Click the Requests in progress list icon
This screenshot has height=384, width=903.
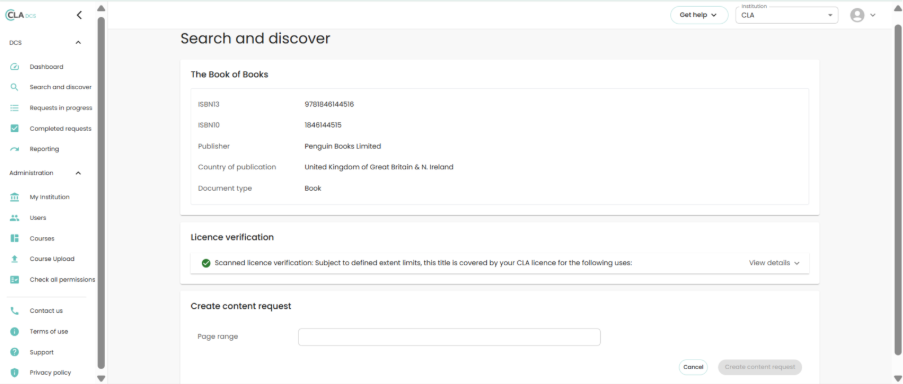pos(15,108)
